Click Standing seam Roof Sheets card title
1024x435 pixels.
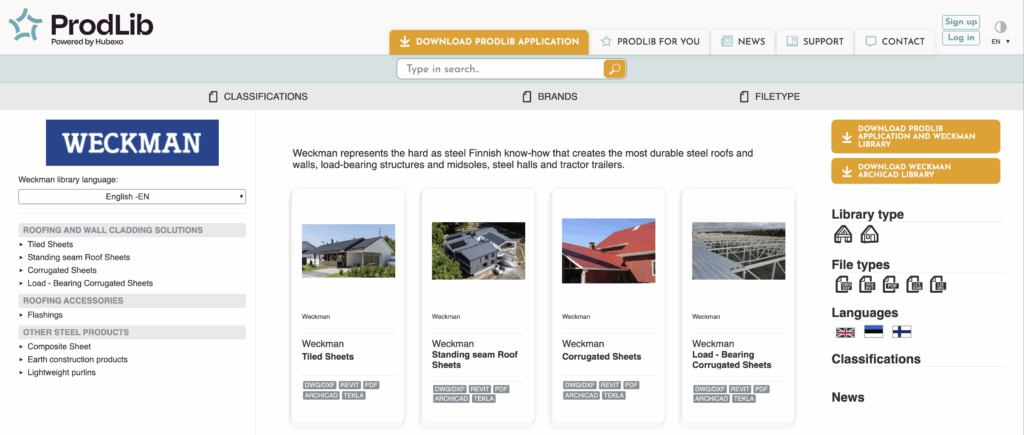475,360
